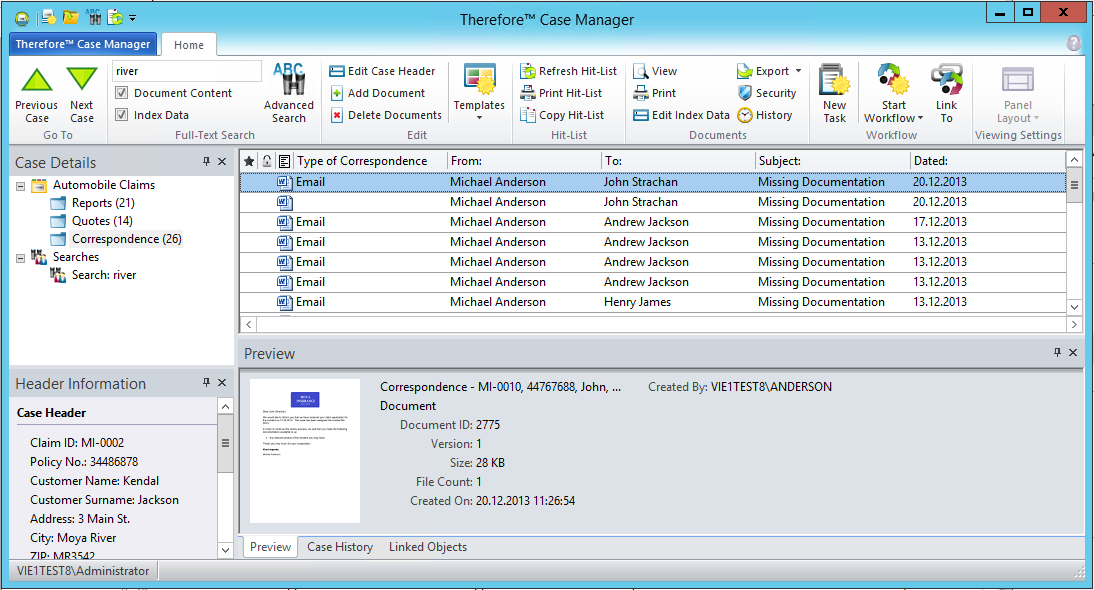Create a New Task
Image resolution: width=1094 pixels, height=590 pixels.
pos(834,82)
